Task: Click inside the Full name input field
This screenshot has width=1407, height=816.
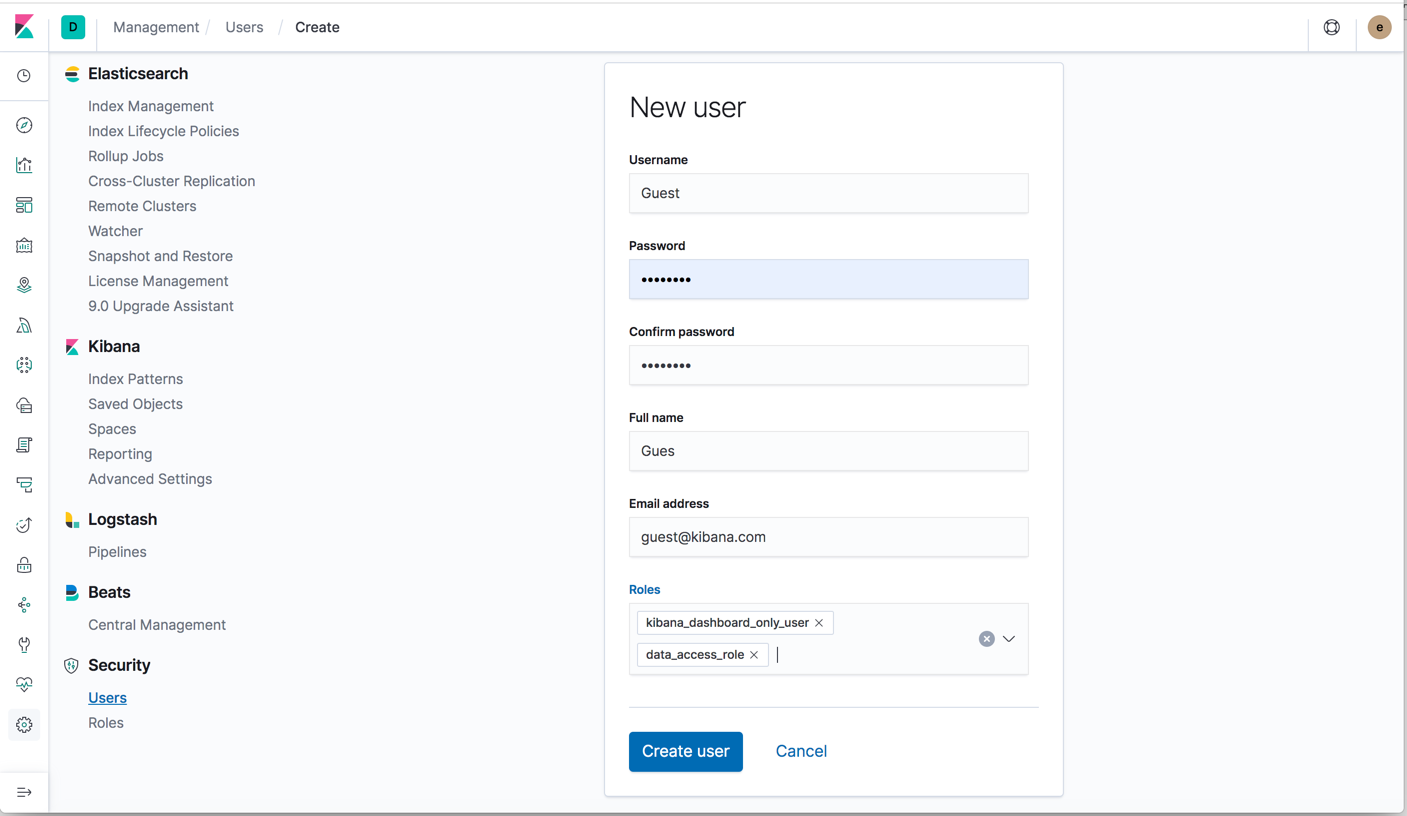Action: (828, 451)
